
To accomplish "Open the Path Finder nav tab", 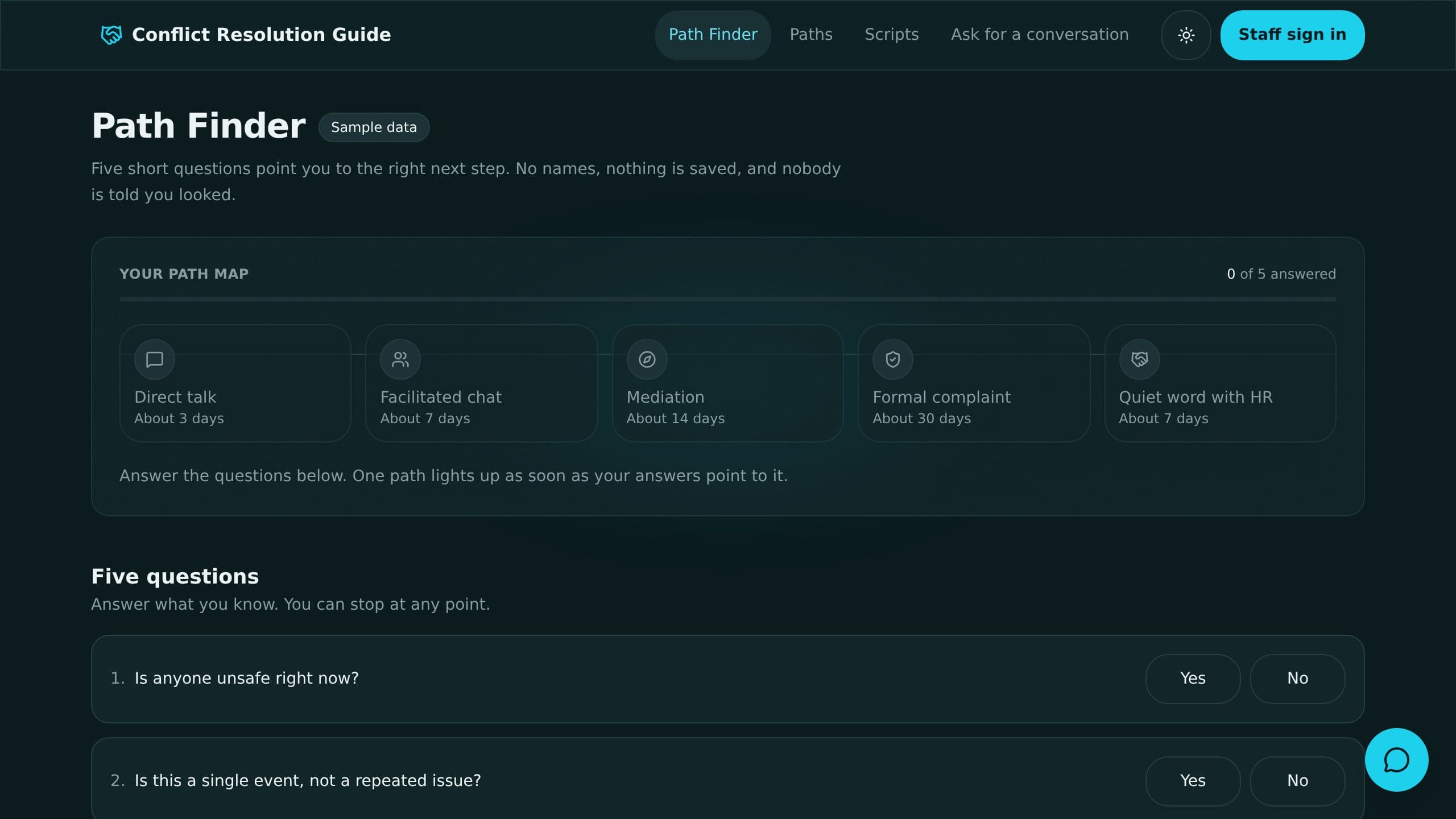I will [x=713, y=35].
